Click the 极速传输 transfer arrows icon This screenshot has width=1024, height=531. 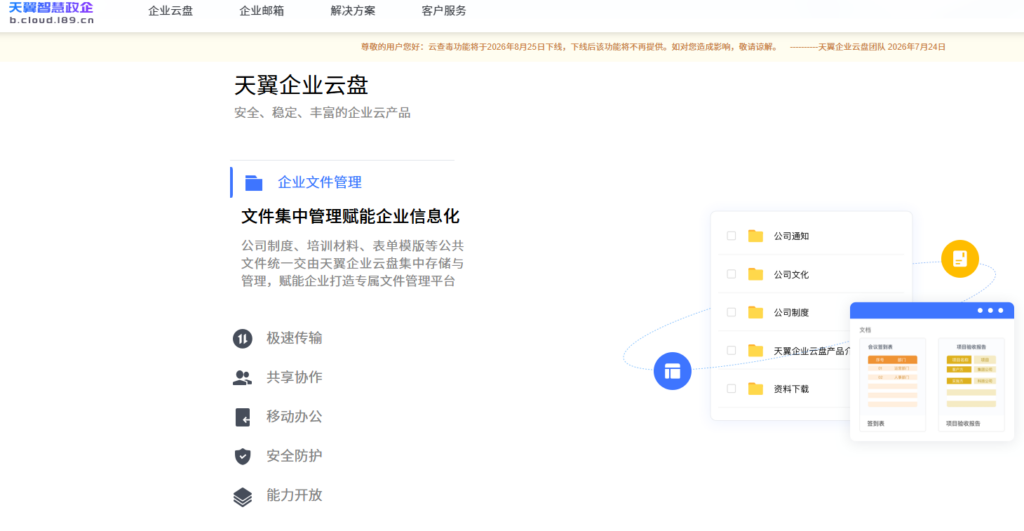click(x=242, y=338)
